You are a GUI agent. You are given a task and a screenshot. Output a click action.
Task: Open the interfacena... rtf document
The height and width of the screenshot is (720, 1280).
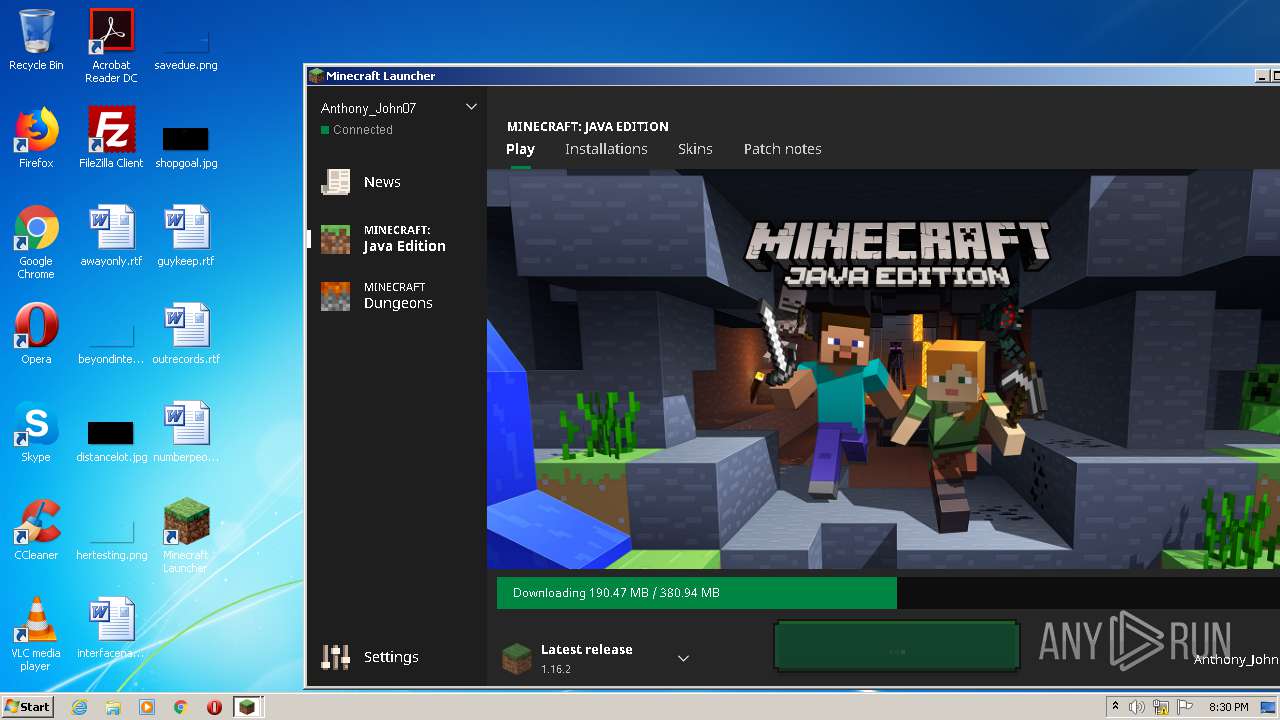(111, 628)
